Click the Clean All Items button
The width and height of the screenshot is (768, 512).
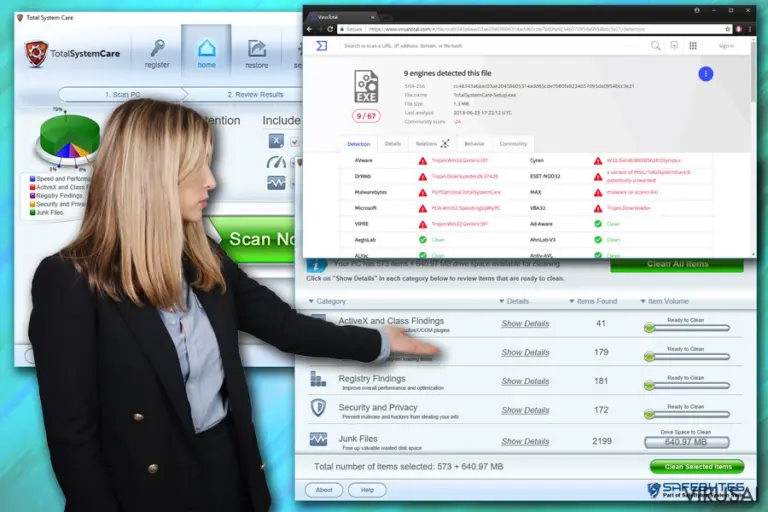677,264
